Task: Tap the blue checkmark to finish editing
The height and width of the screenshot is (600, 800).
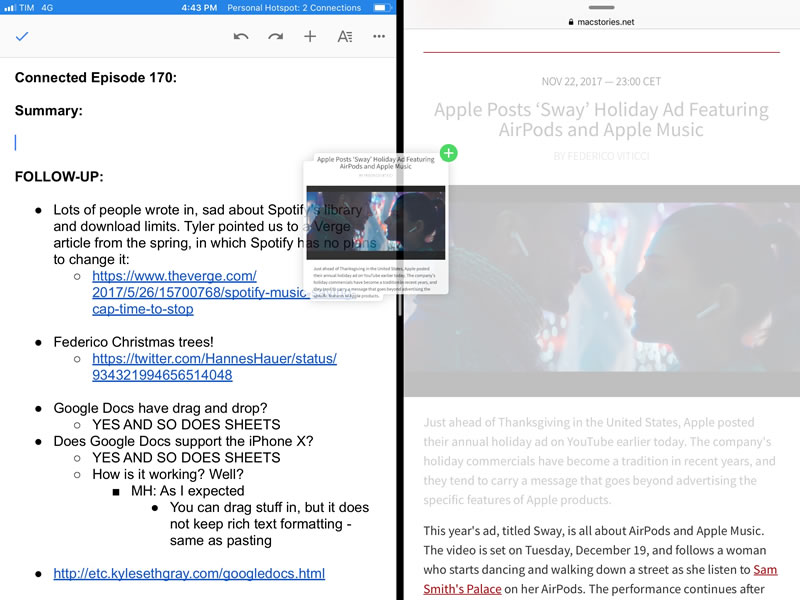Action: click(21, 36)
